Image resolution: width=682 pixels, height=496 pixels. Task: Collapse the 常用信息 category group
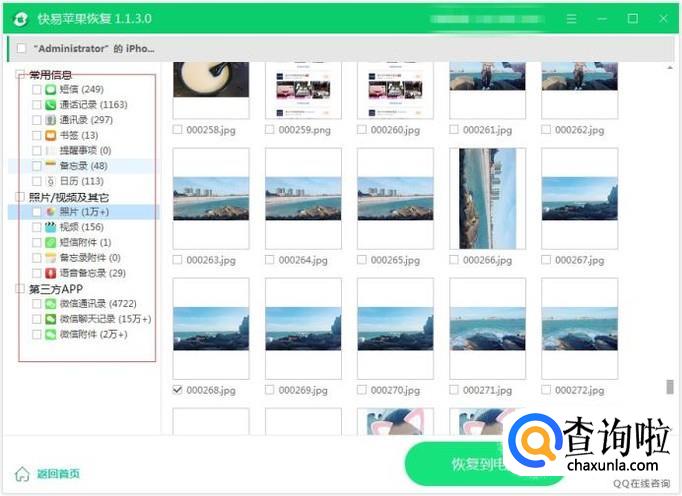21,75
